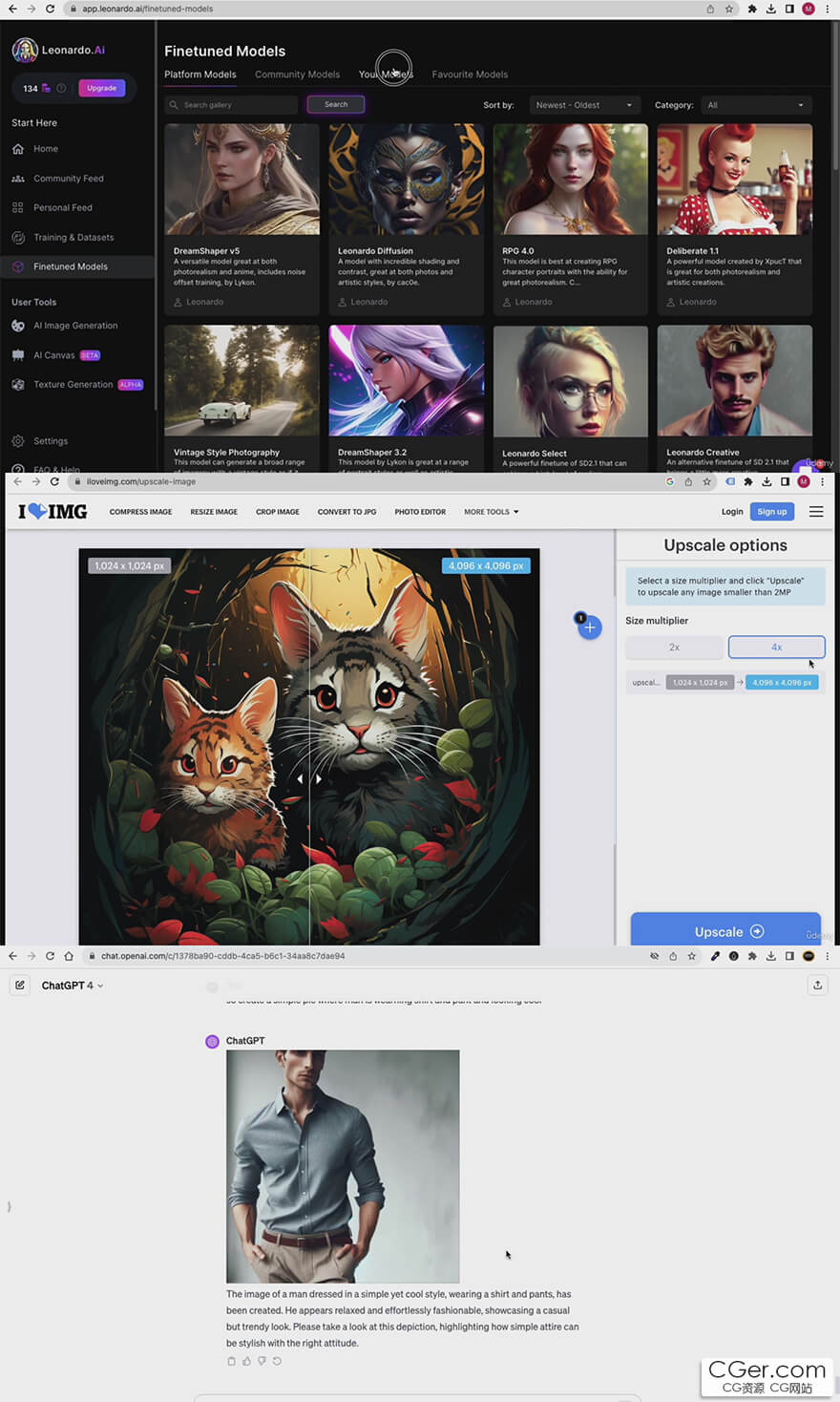This screenshot has width=840, height=1402.
Task: Give thumbs down to ChatGPT response
Action: point(262,1361)
